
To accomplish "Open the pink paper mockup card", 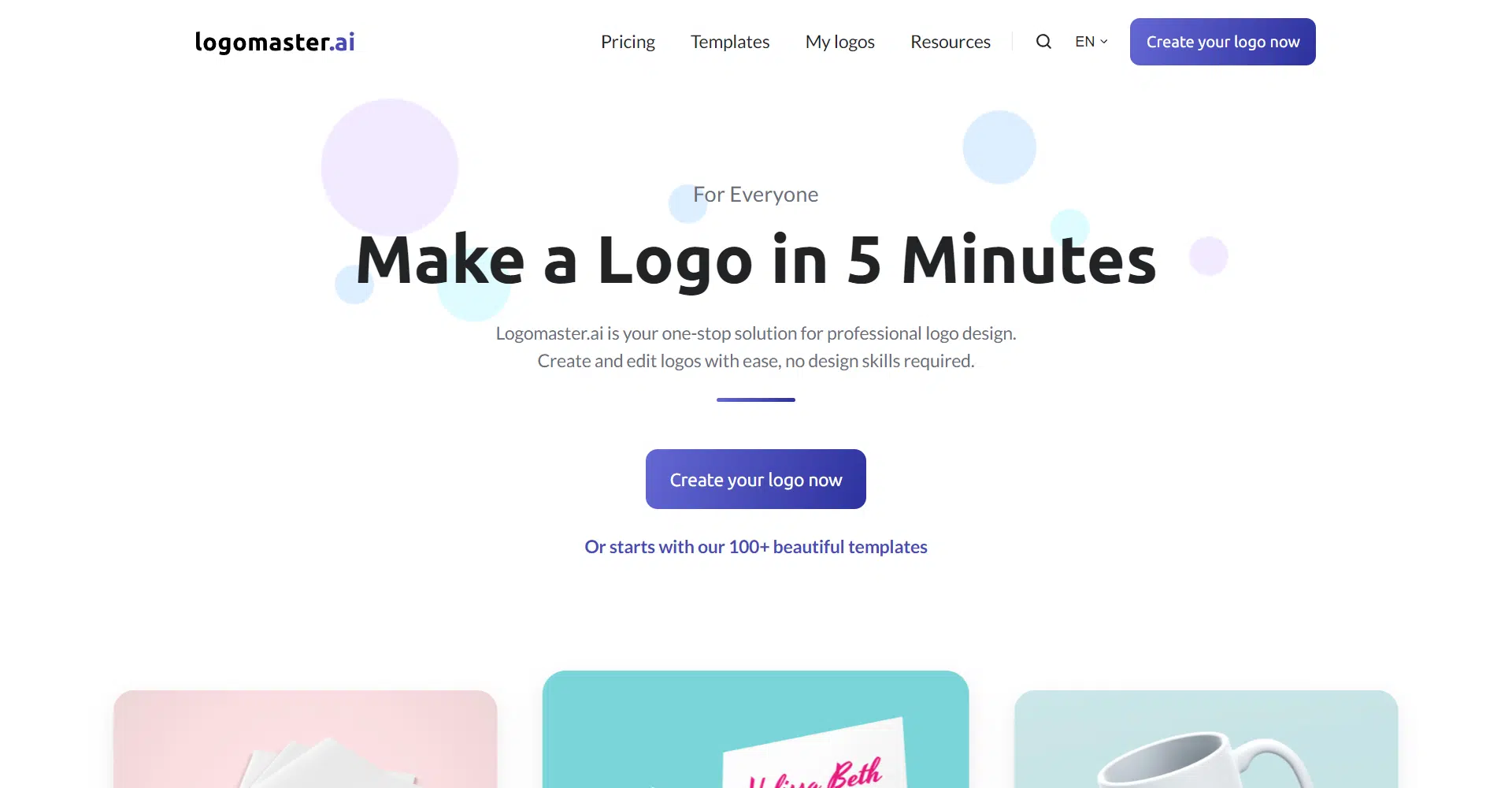I will 306,739.
